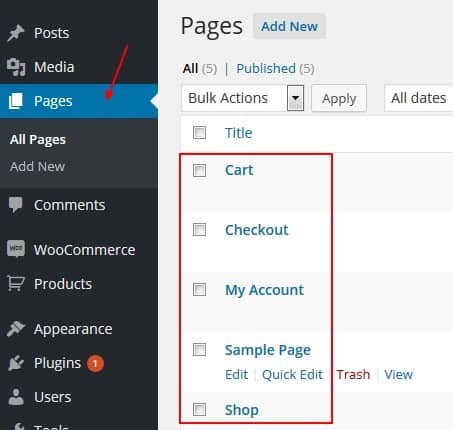453x430 pixels.
Task: Click Quick Edit under Sample Page
Action: [x=292, y=374]
